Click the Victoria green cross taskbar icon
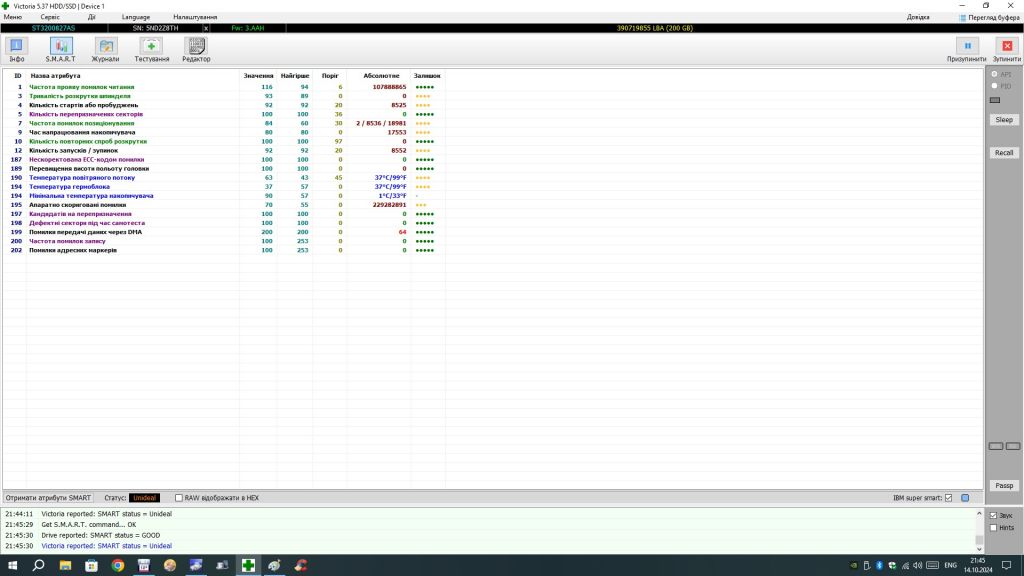 coord(248,565)
